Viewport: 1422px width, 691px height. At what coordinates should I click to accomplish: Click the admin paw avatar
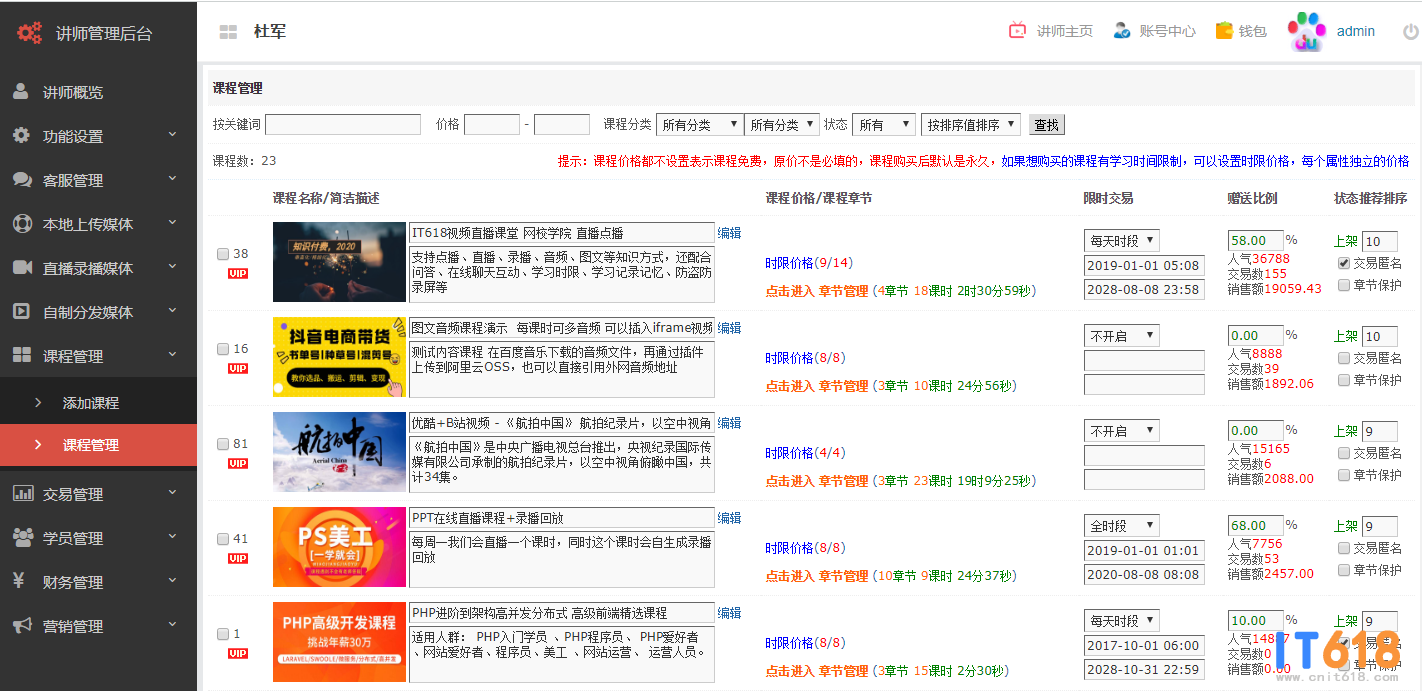[1306, 31]
